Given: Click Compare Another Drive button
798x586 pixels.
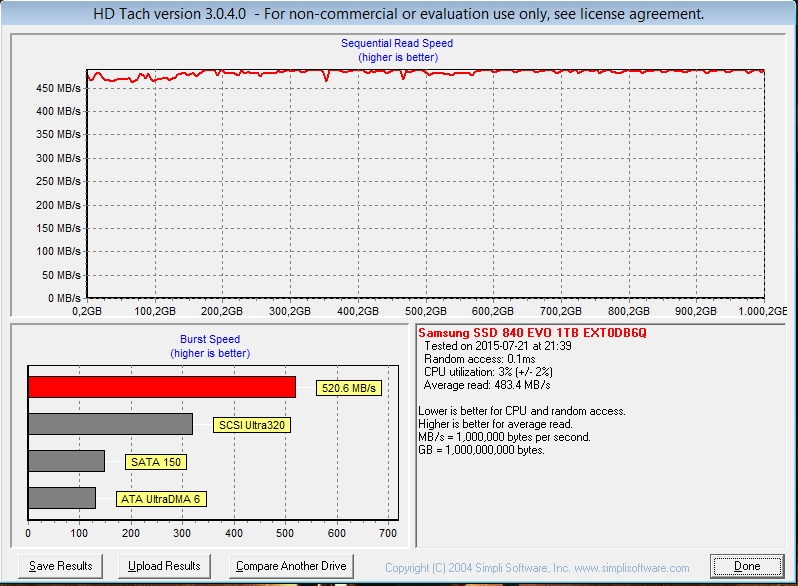Looking at the screenshot, I should point(291,566).
